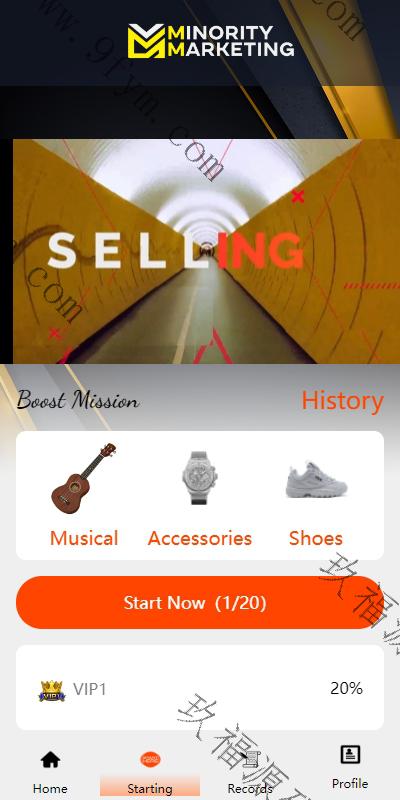This screenshot has height=800, width=400.
Task: Select the ukulele Musical icon
Action: pyautogui.click(x=83, y=478)
